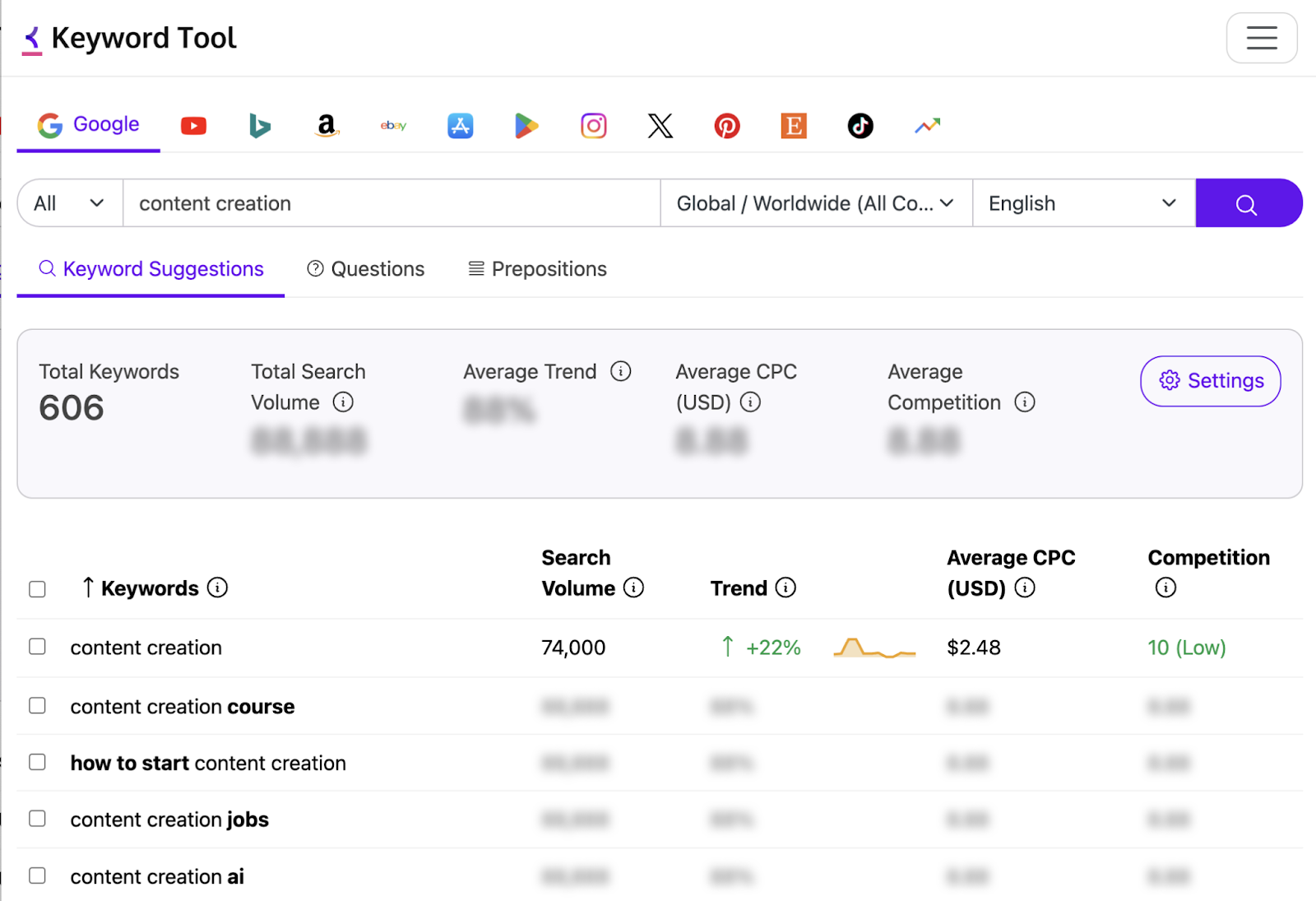The image size is (1316, 901).
Task: Click the purple search button
Action: pyautogui.click(x=1248, y=203)
